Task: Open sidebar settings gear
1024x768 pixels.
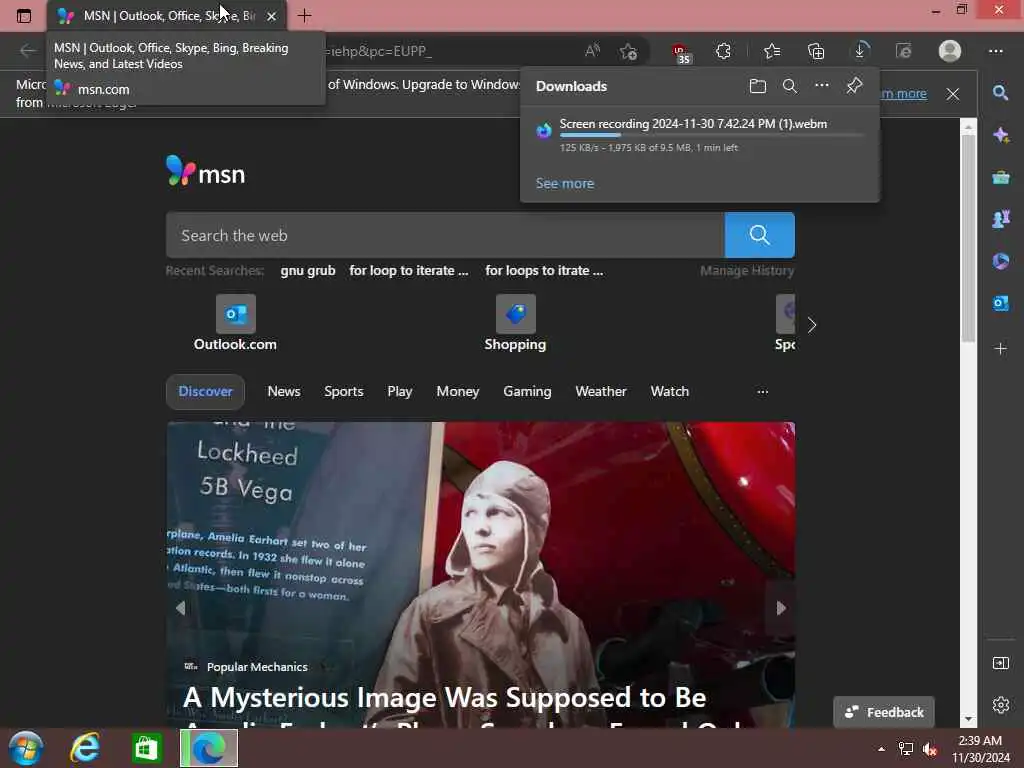Action: click(1000, 705)
